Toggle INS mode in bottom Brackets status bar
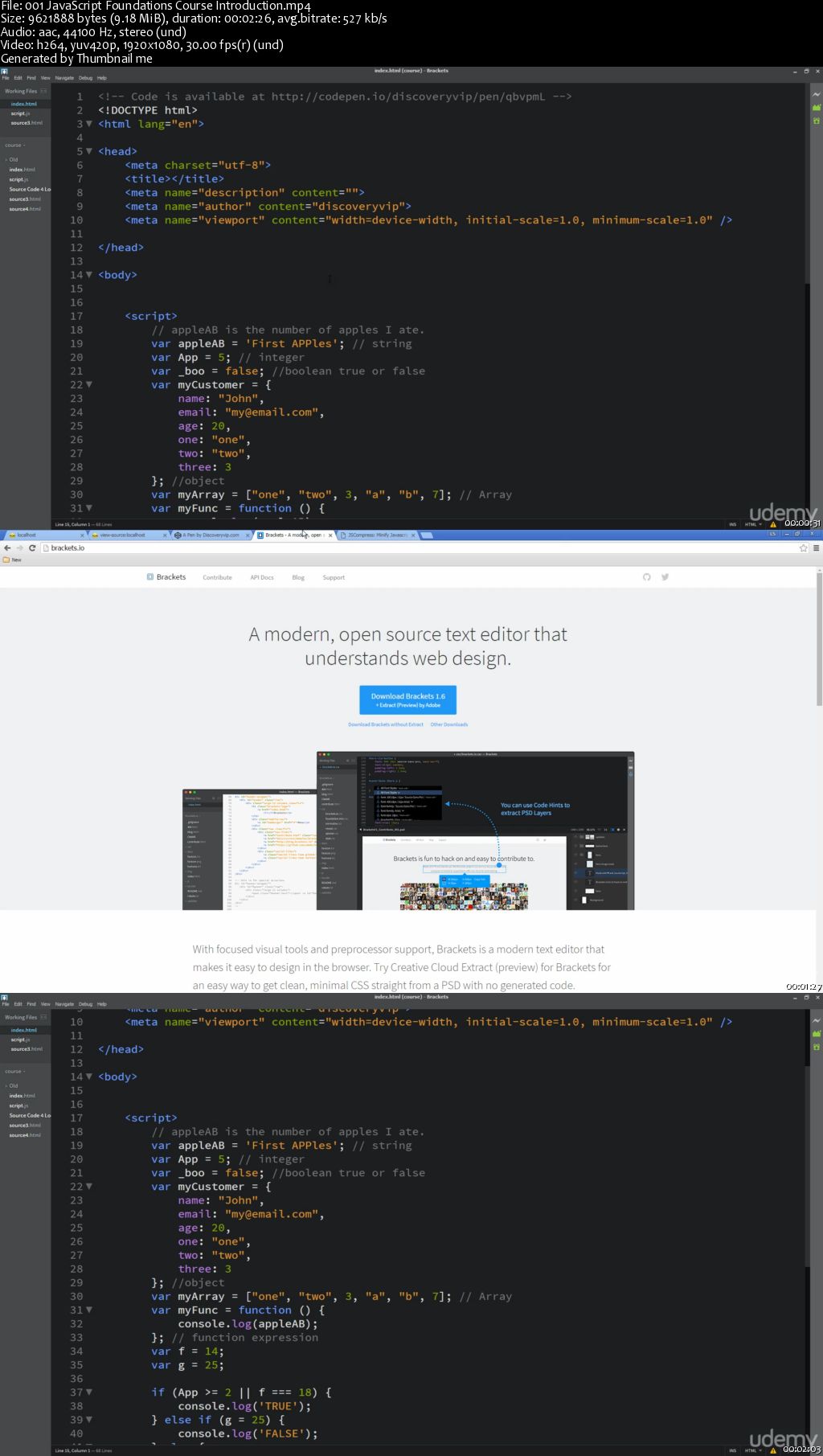 tap(732, 1450)
